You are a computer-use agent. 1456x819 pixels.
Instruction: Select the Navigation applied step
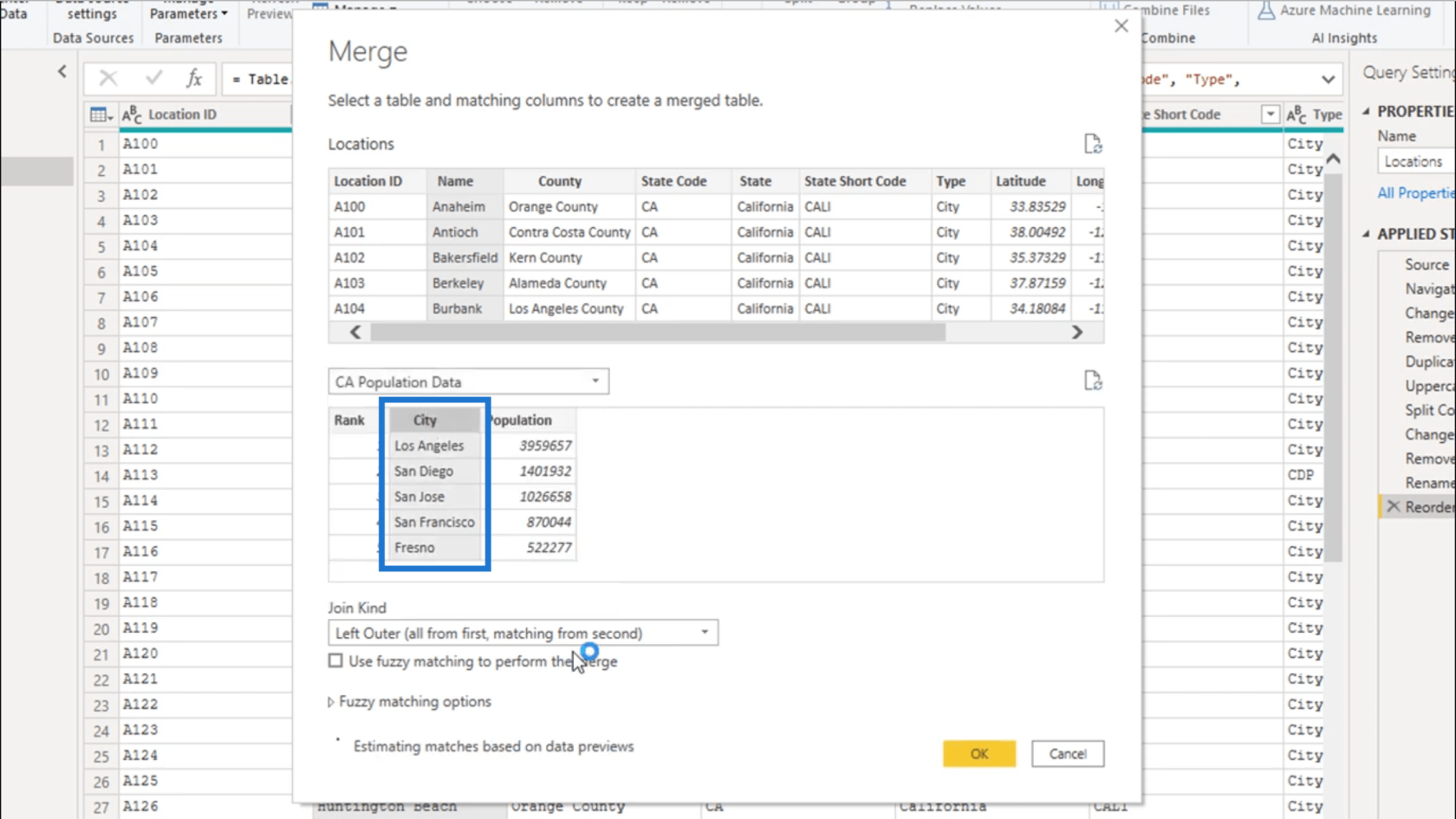coord(1430,289)
